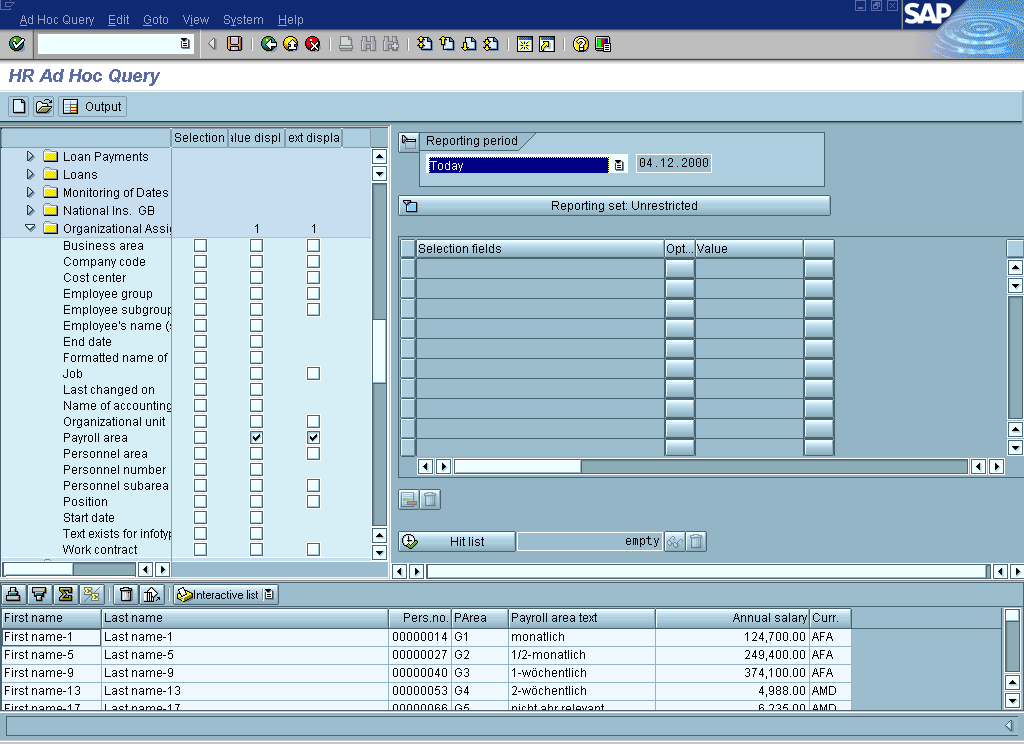The width and height of the screenshot is (1024, 744).
Task: Tick Selection checkbox for Business area
Action: coord(200,246)
